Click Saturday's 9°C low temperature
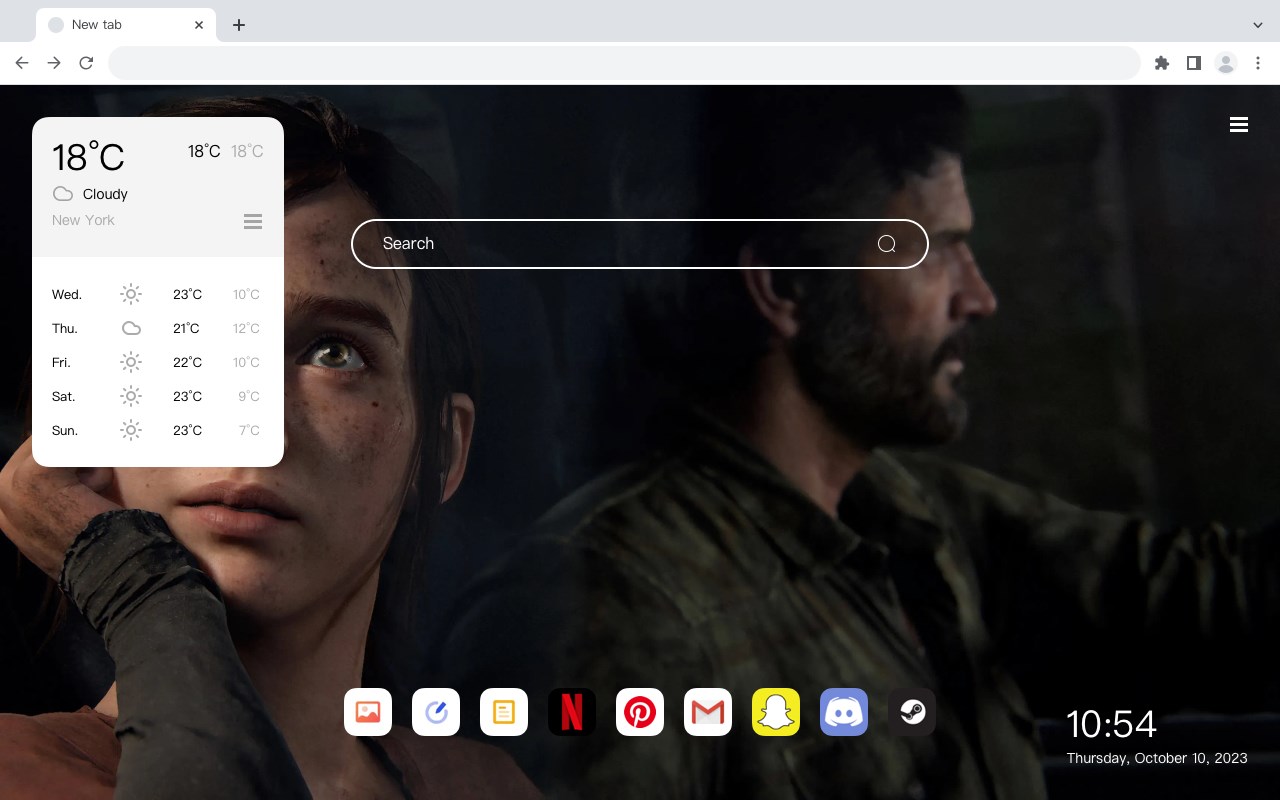This screenshot has width=1280, height=800. click(249, 396)
